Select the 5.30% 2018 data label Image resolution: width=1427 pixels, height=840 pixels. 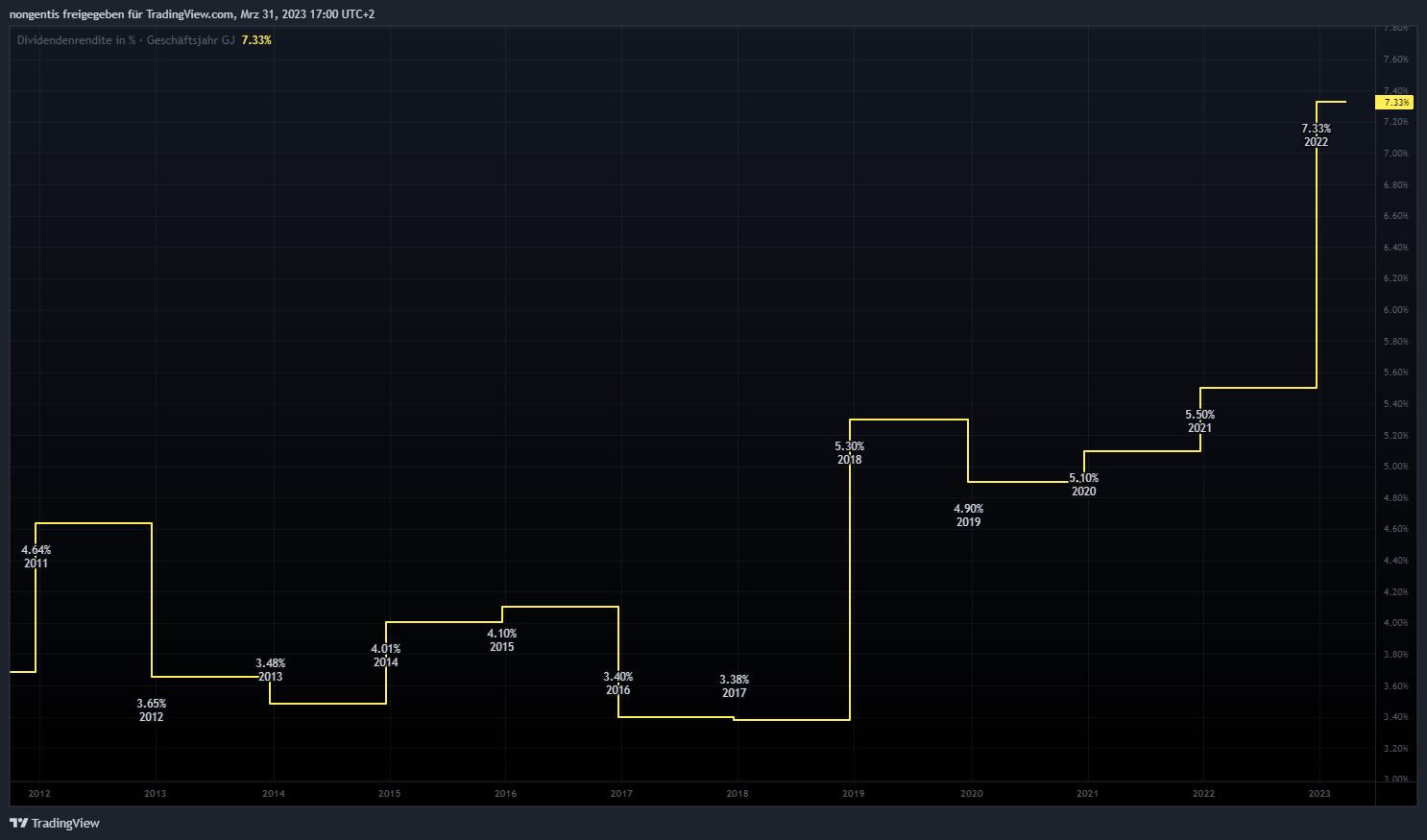click(x=849, y=453)
